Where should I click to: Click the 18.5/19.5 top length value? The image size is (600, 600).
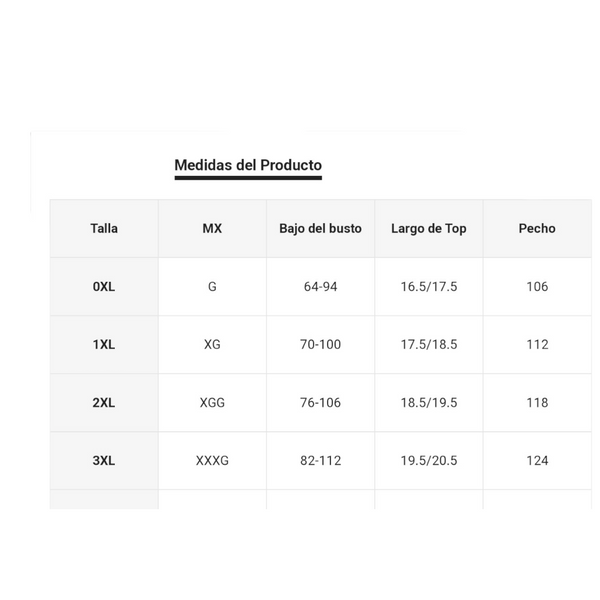[429, 402]
